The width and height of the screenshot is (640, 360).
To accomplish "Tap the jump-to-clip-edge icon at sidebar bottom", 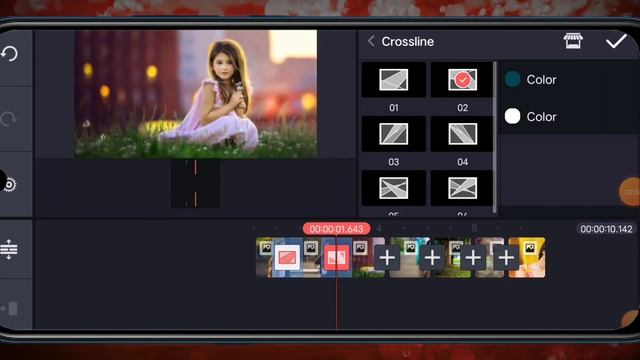I will (x=10, y=309).
